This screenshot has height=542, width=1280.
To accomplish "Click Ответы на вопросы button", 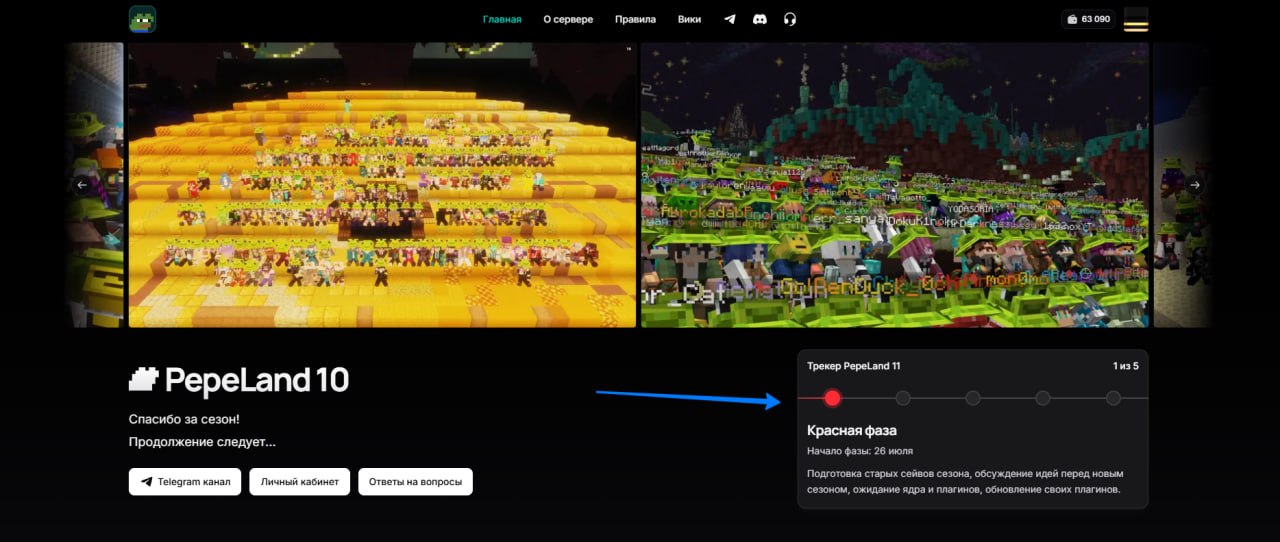I will [x=415, y=482].
